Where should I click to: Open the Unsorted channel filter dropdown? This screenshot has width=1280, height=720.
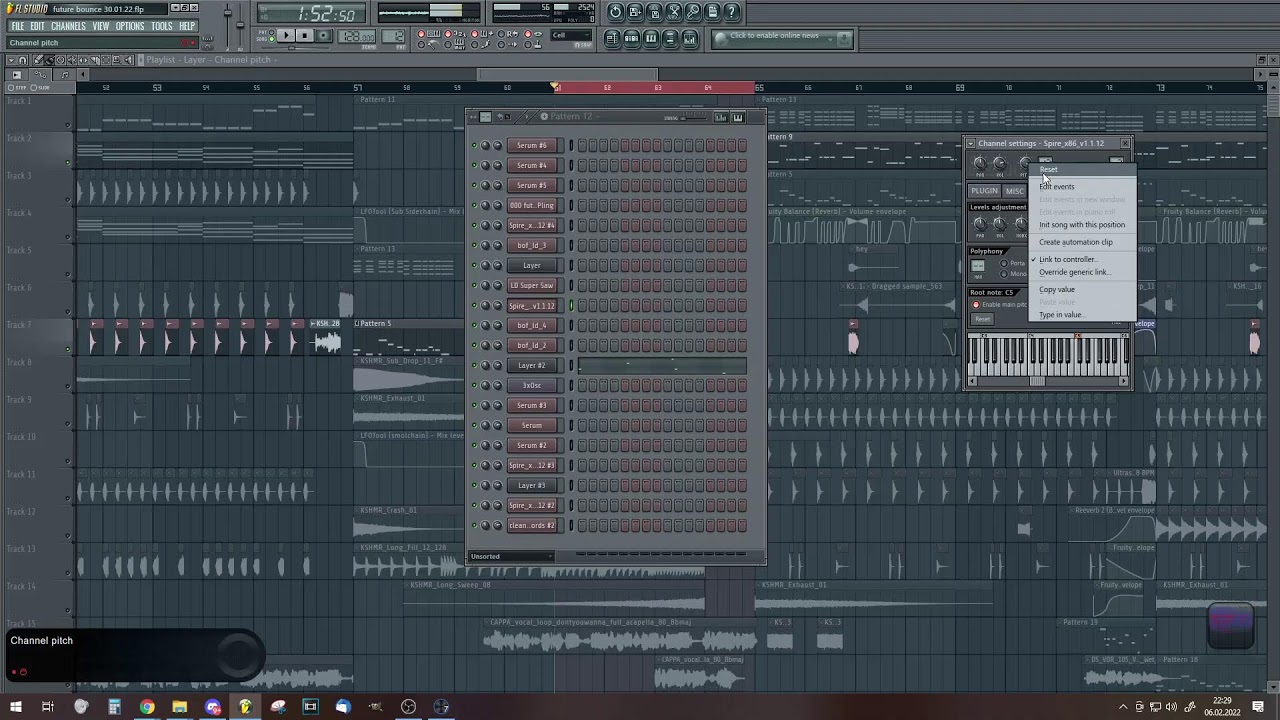click(513, 556)
